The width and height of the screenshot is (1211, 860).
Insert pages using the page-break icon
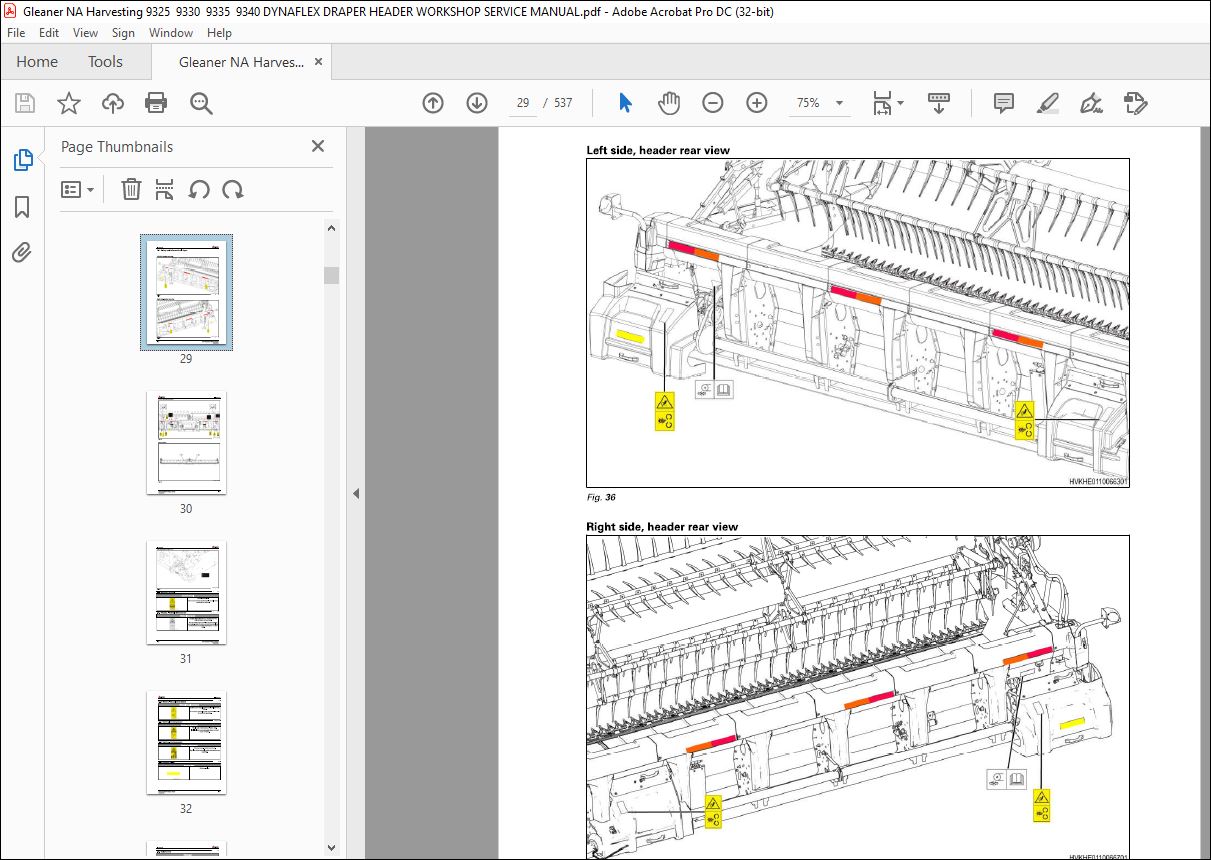(165, 189)
